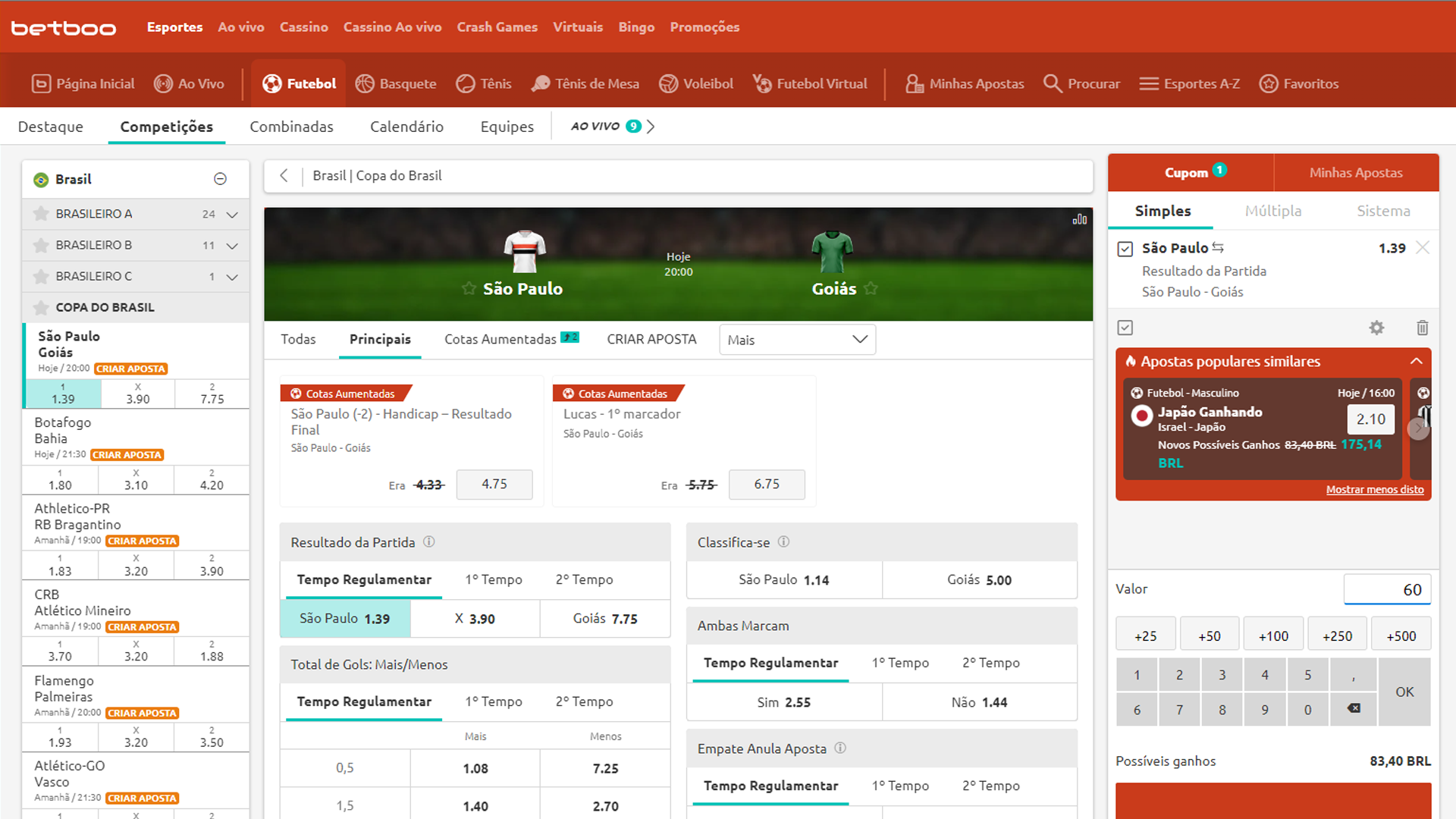Select boosted odds 6.75 for Lucas 1º marcador
The height and width of the screenshot is (819, 1456).
coord(767,484)
